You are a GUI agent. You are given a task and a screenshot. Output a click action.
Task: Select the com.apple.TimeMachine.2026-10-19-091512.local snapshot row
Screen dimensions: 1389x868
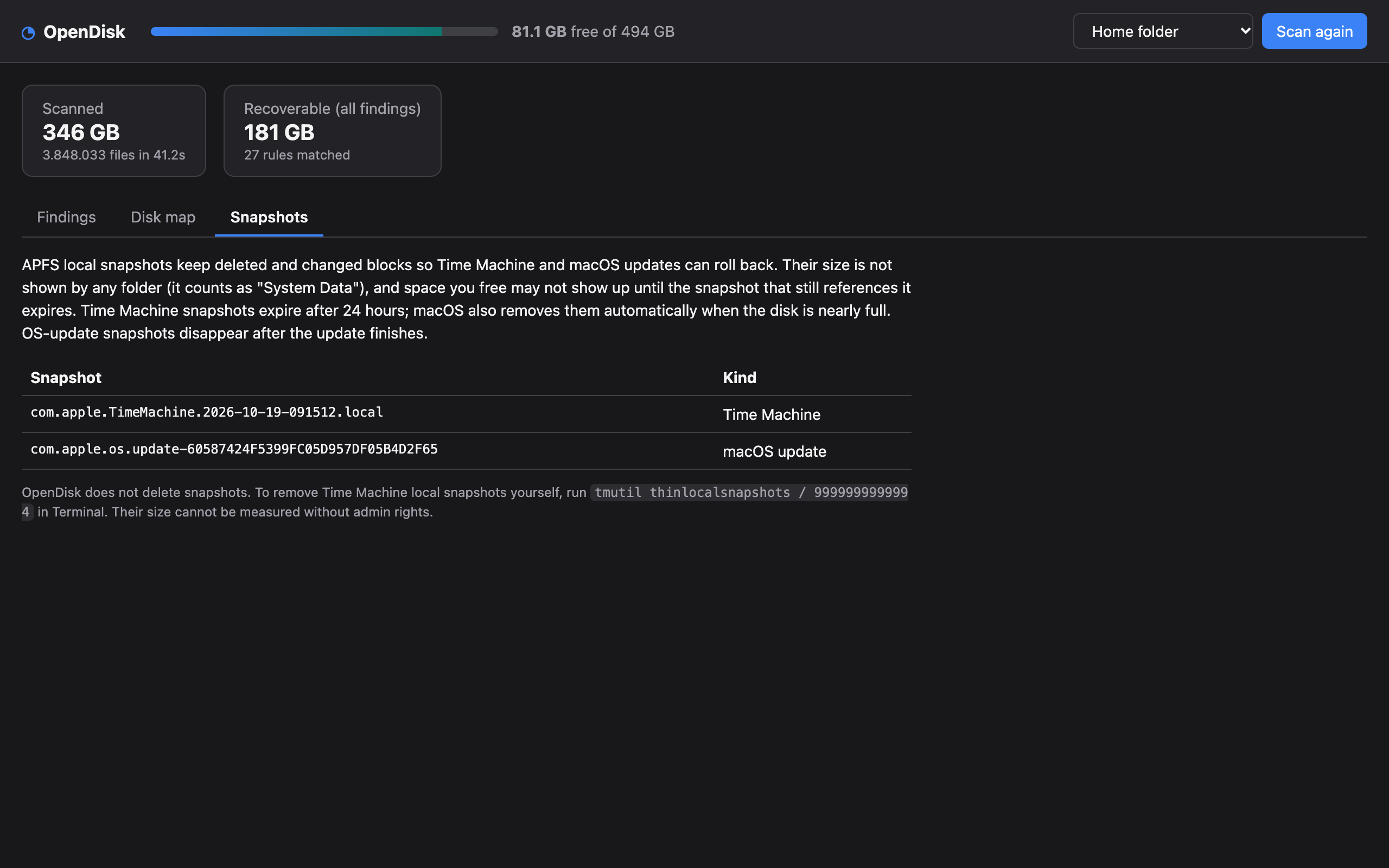click(x=467, y=414)
